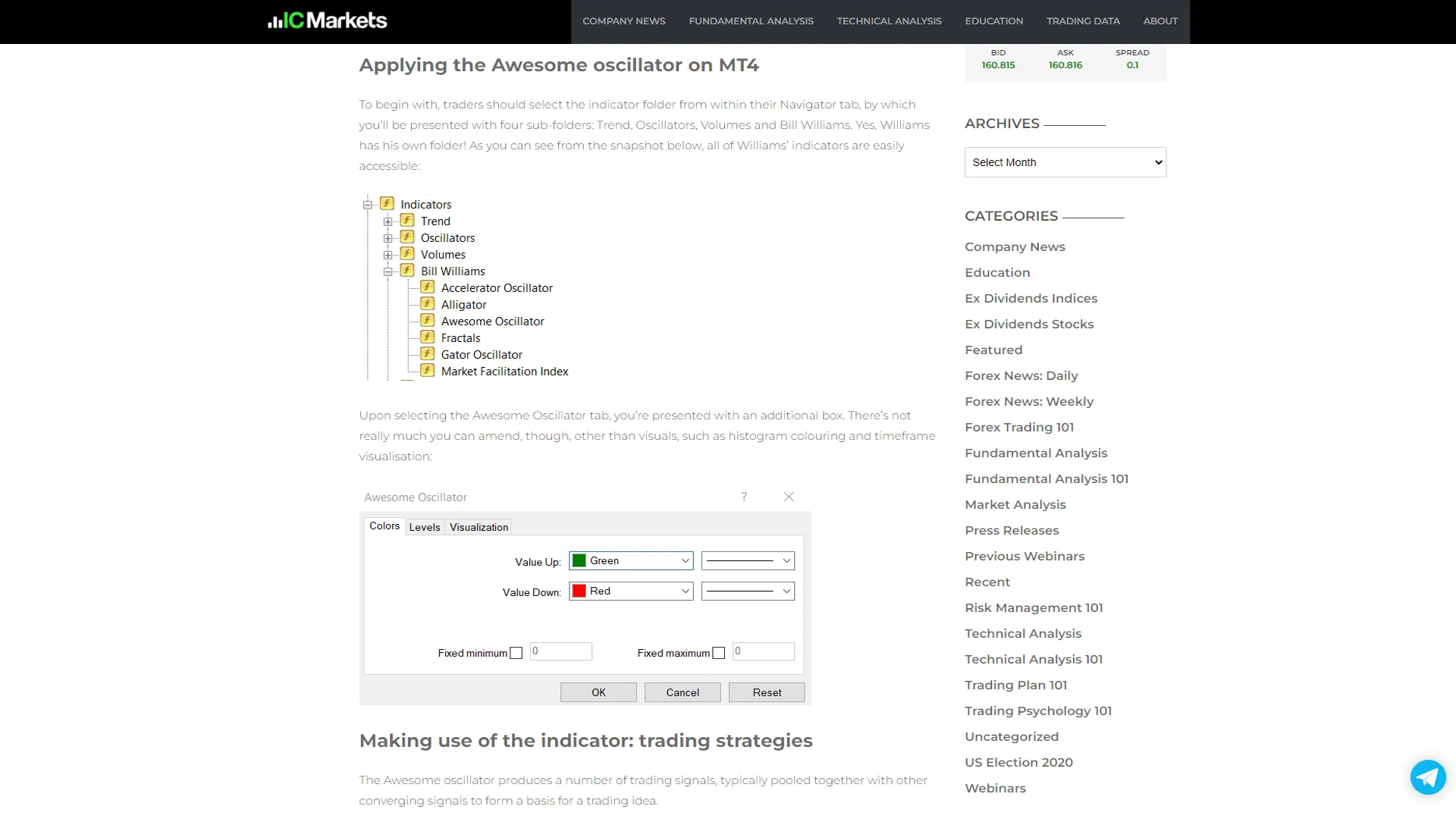Open the Select Month archives dropdown
The height and width of the screenshot is (819, 1456).
(1065, 162)
